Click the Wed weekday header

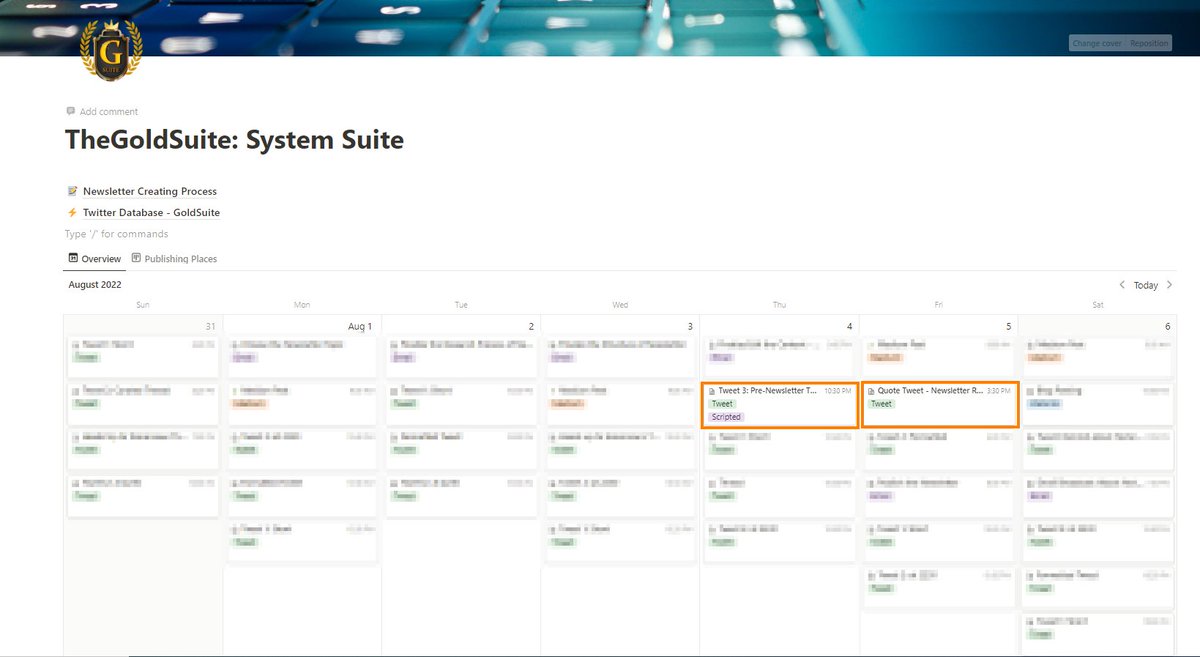[620, 304]
